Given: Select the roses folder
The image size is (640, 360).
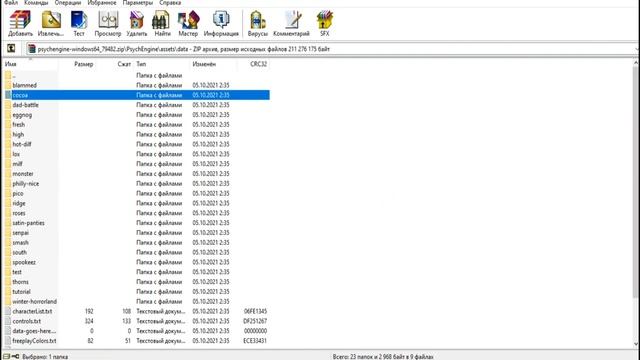Looking at the screenshot, I should tap(19, 213).
